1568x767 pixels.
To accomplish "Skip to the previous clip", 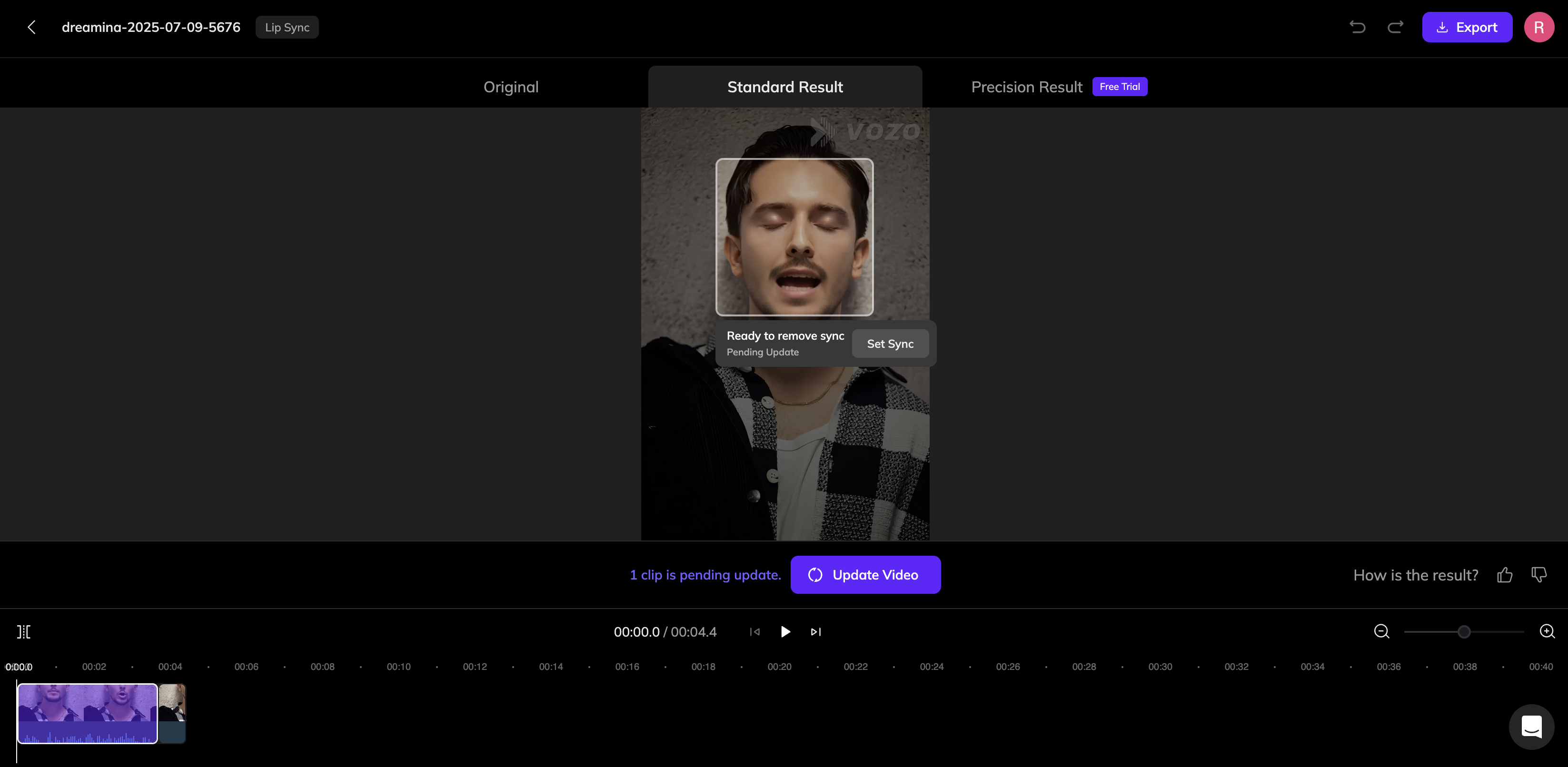I will click(754, 631).
